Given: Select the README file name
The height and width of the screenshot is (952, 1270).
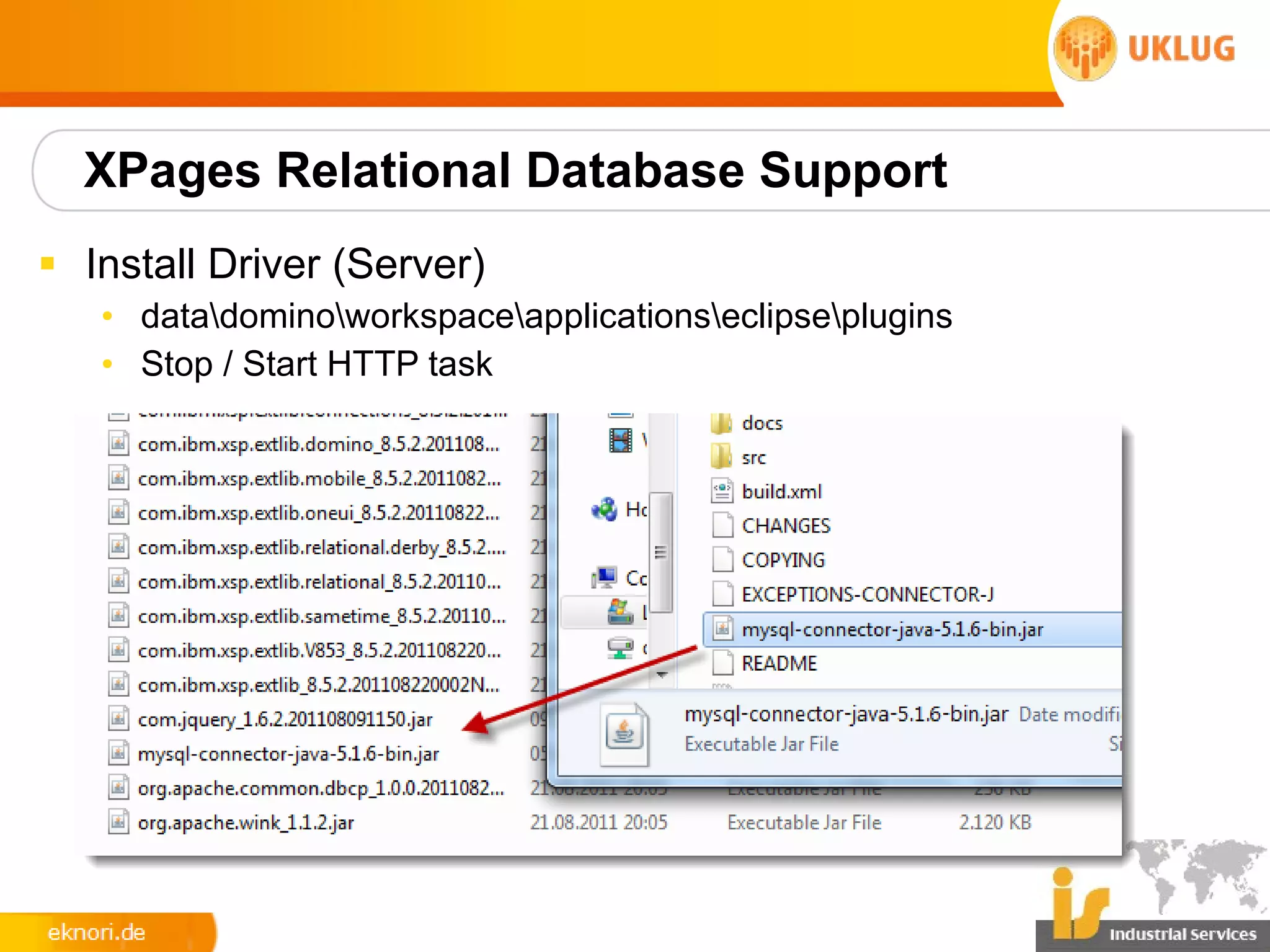Looking at the screenshot, I should (779, 663).
